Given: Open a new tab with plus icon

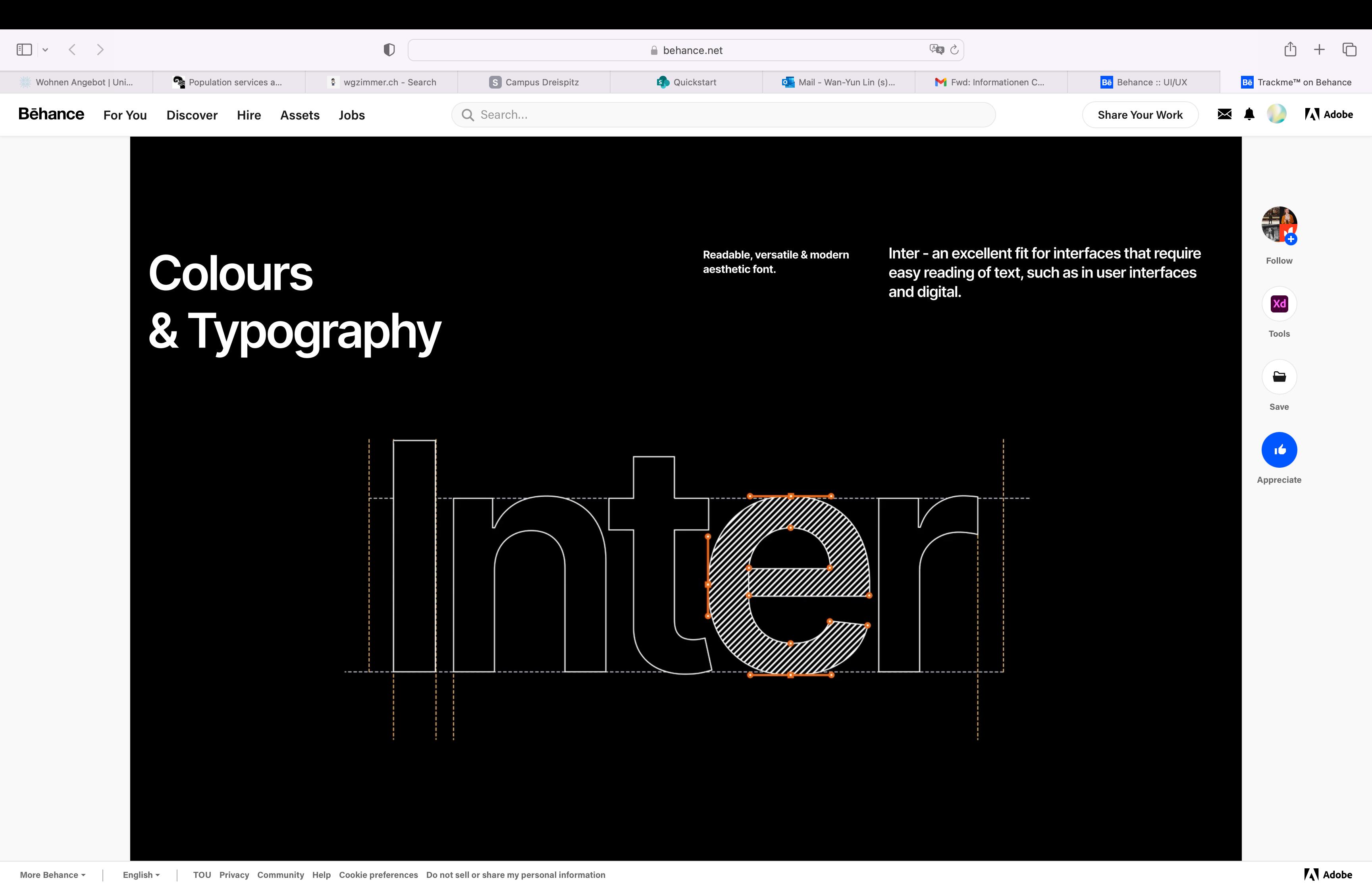Looking at the screenshot, I should point(1319,50).
